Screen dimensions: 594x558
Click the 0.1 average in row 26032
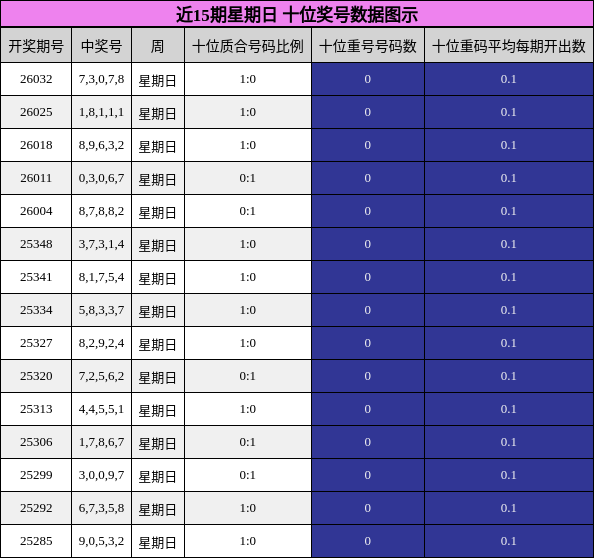[508, 79]
